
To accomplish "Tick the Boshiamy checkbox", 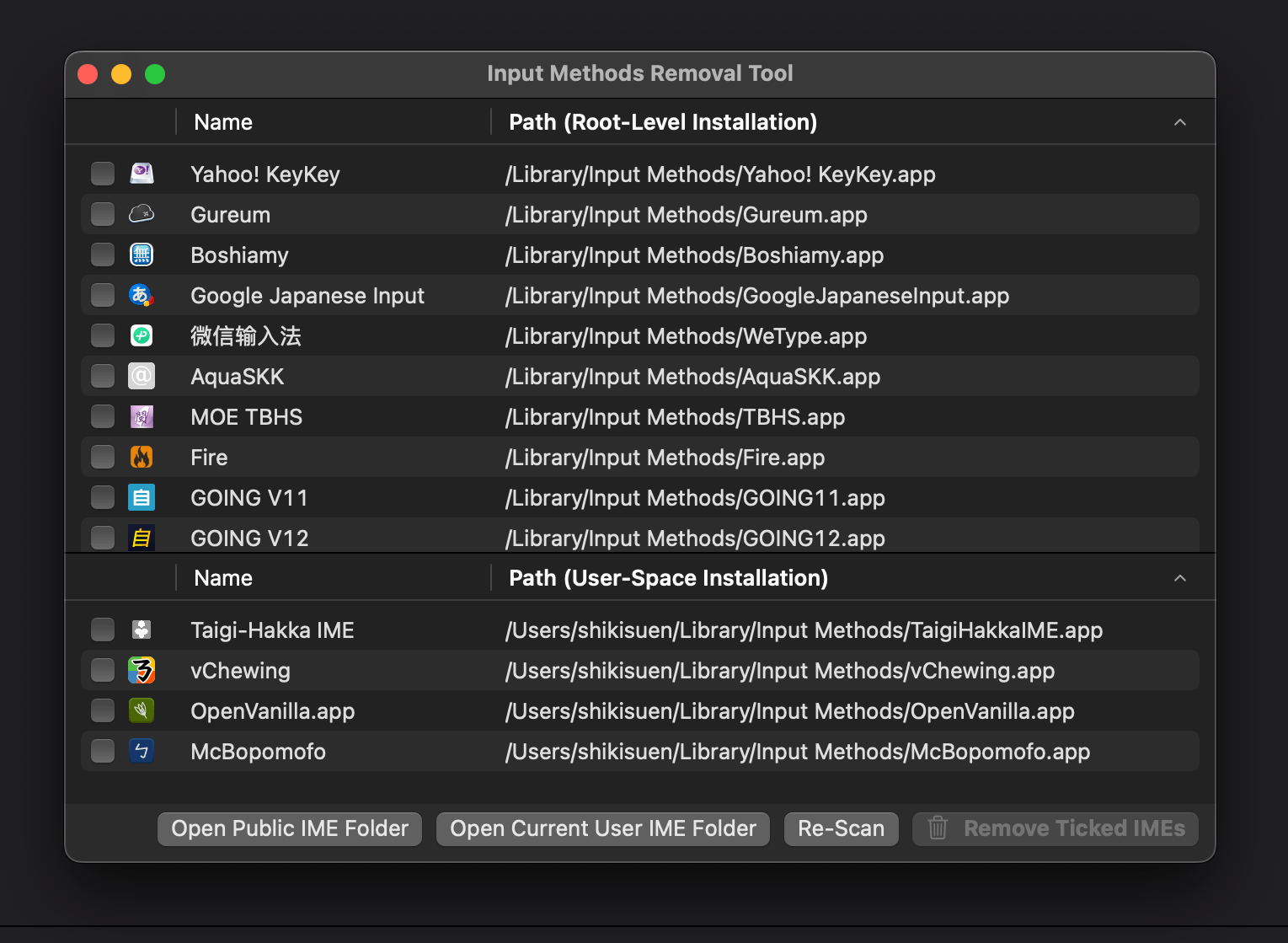I will pos(103,255).
